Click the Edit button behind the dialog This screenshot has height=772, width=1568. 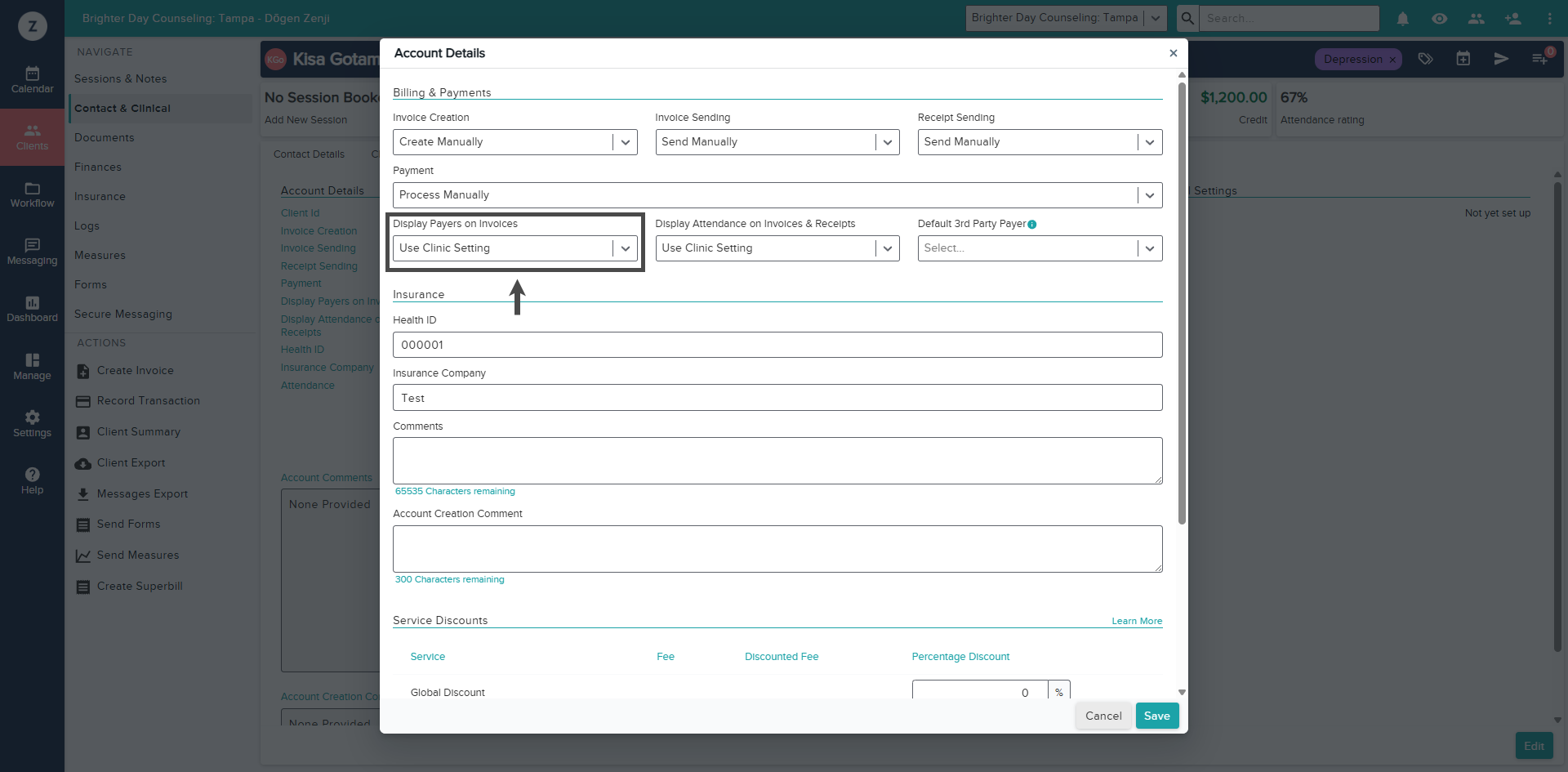[x=1534, y=746]
